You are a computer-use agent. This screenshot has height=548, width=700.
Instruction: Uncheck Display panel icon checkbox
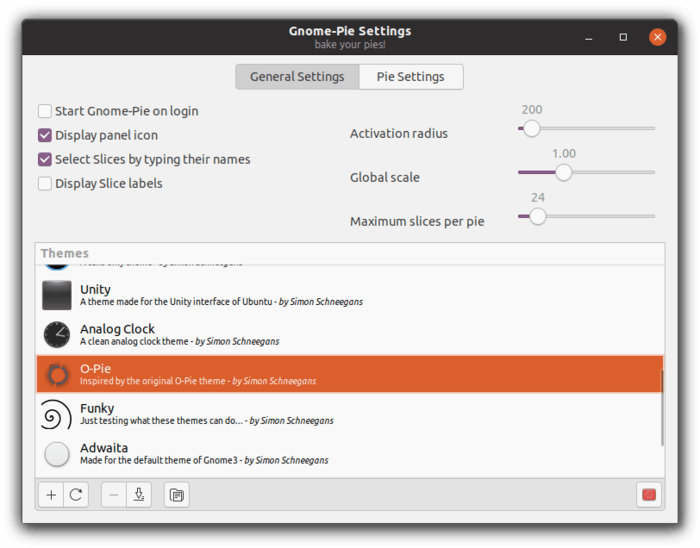click(x=45, y=135)
